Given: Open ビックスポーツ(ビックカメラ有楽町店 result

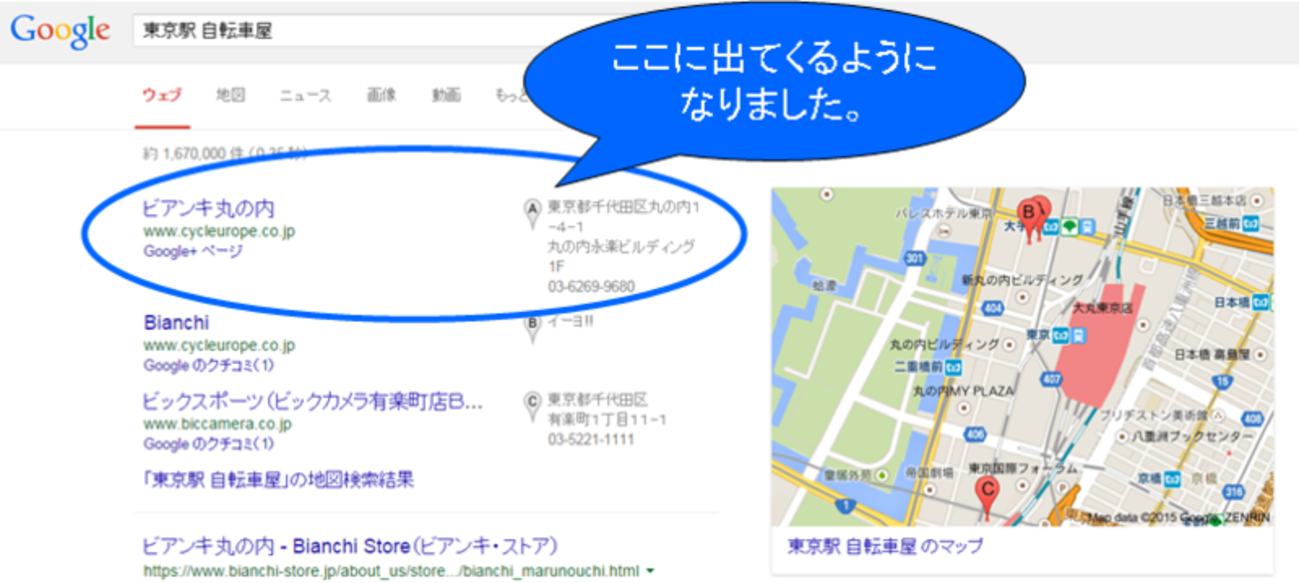Looking at the screenshot, I should 313,402.
